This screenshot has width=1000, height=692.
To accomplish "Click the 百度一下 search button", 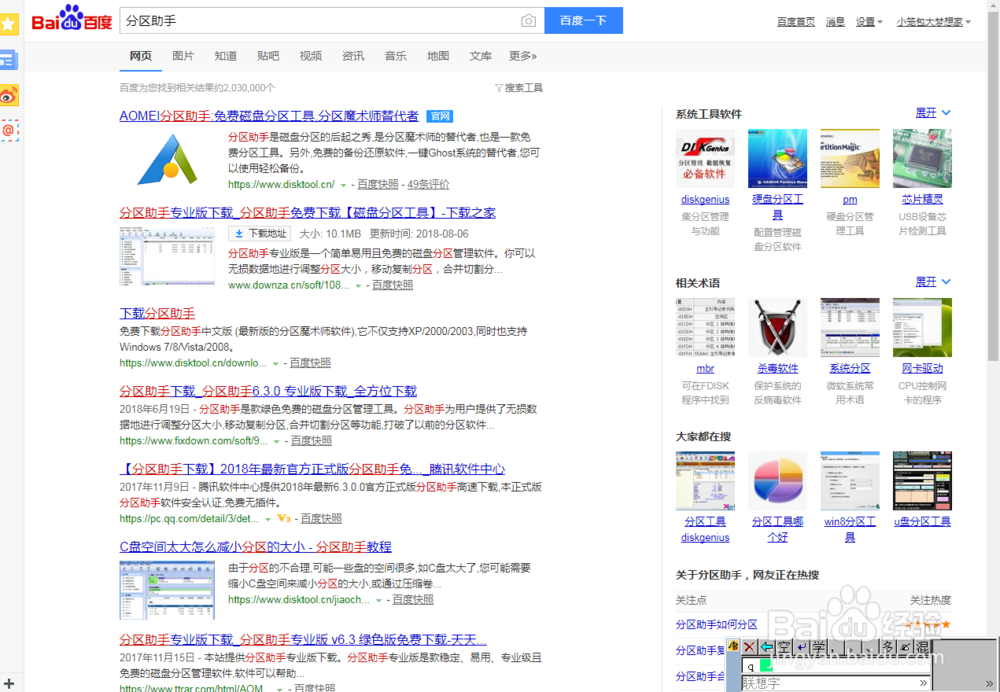I will pyautogui.click(x=584, y=20).
